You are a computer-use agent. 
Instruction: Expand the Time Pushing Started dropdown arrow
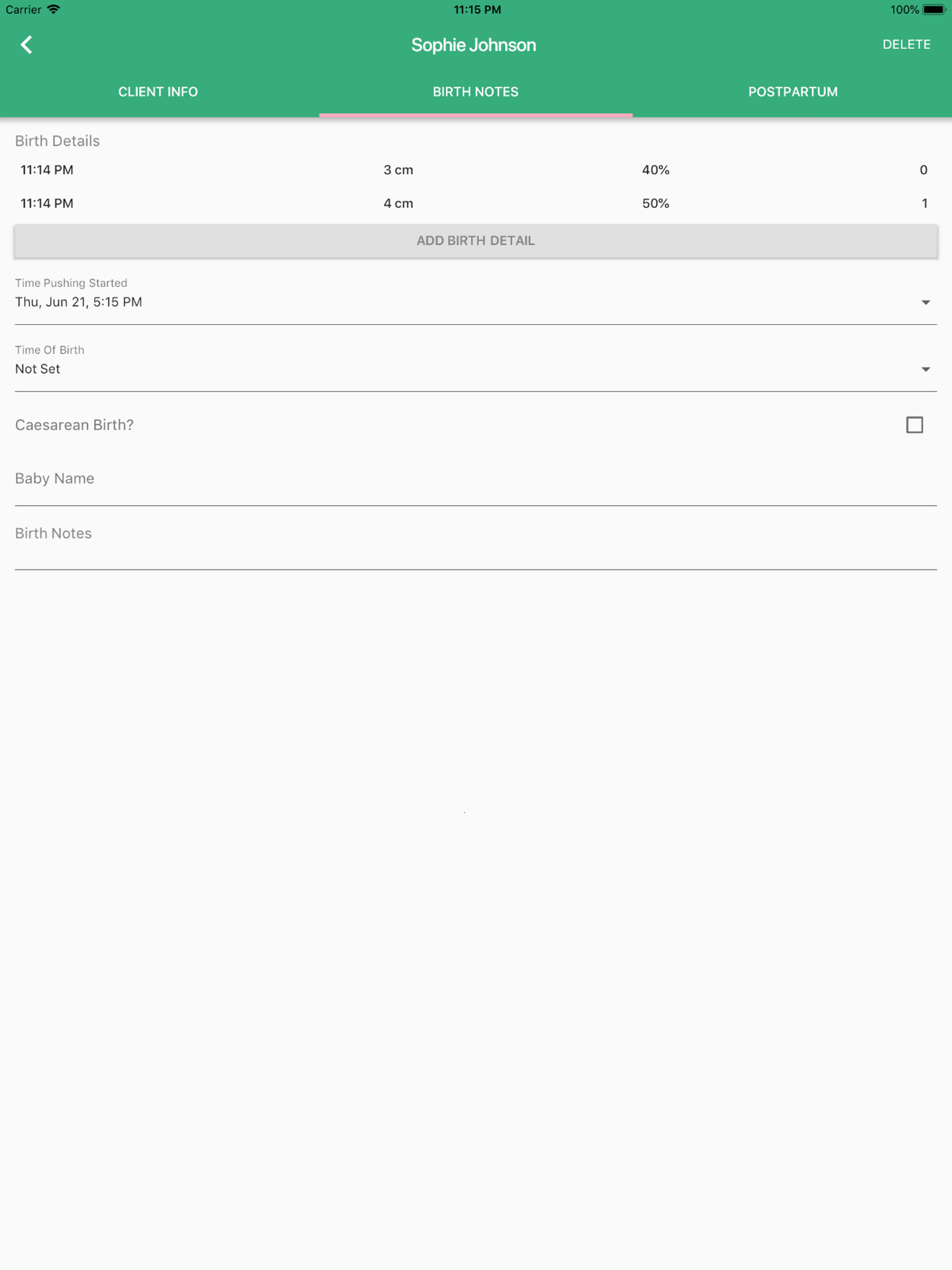pos(925,303)
